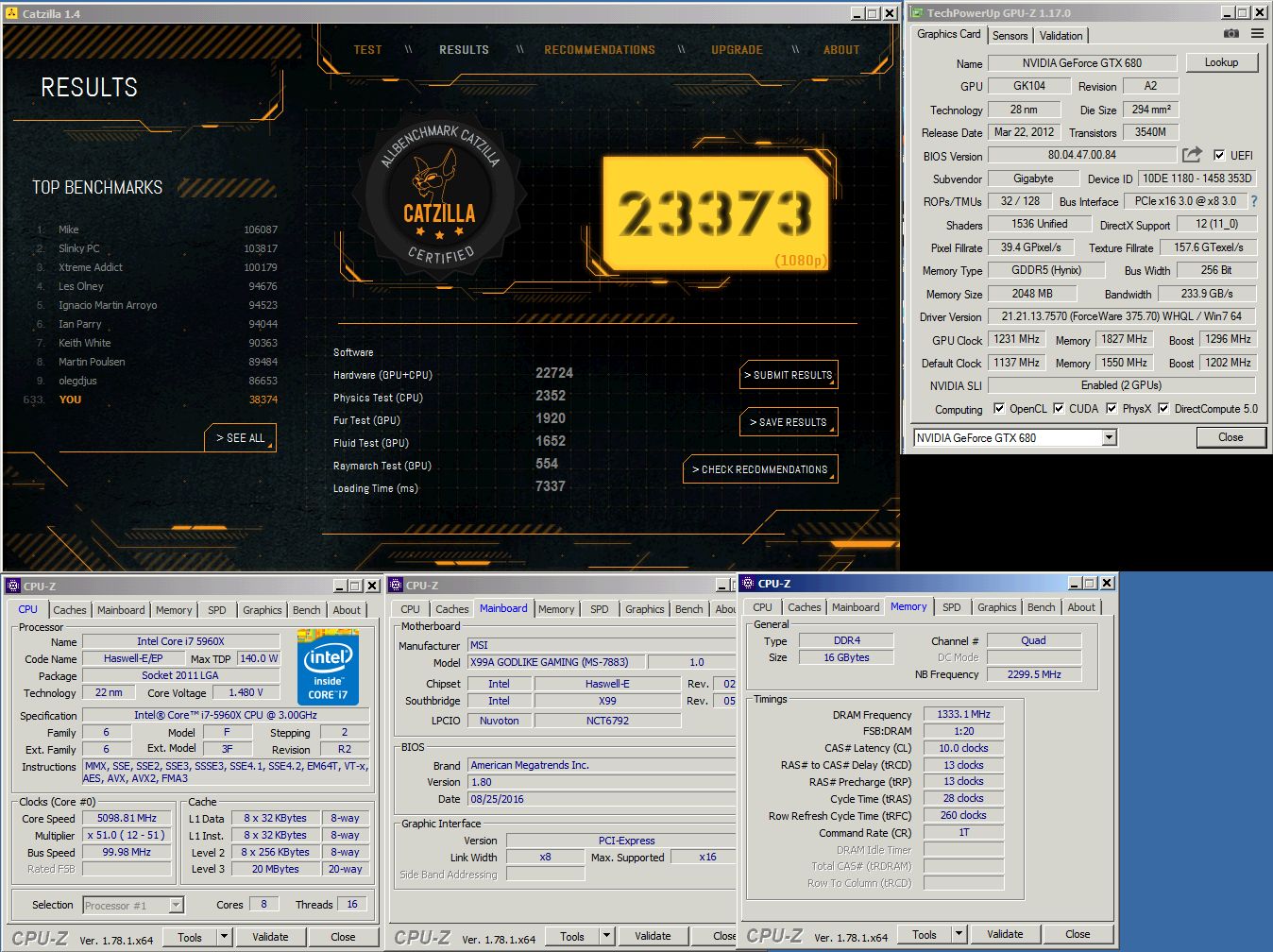Click the BIOS share/export icon in GPU-Z
This screenshot has width=1273, height=952.
click(1193, 154)
